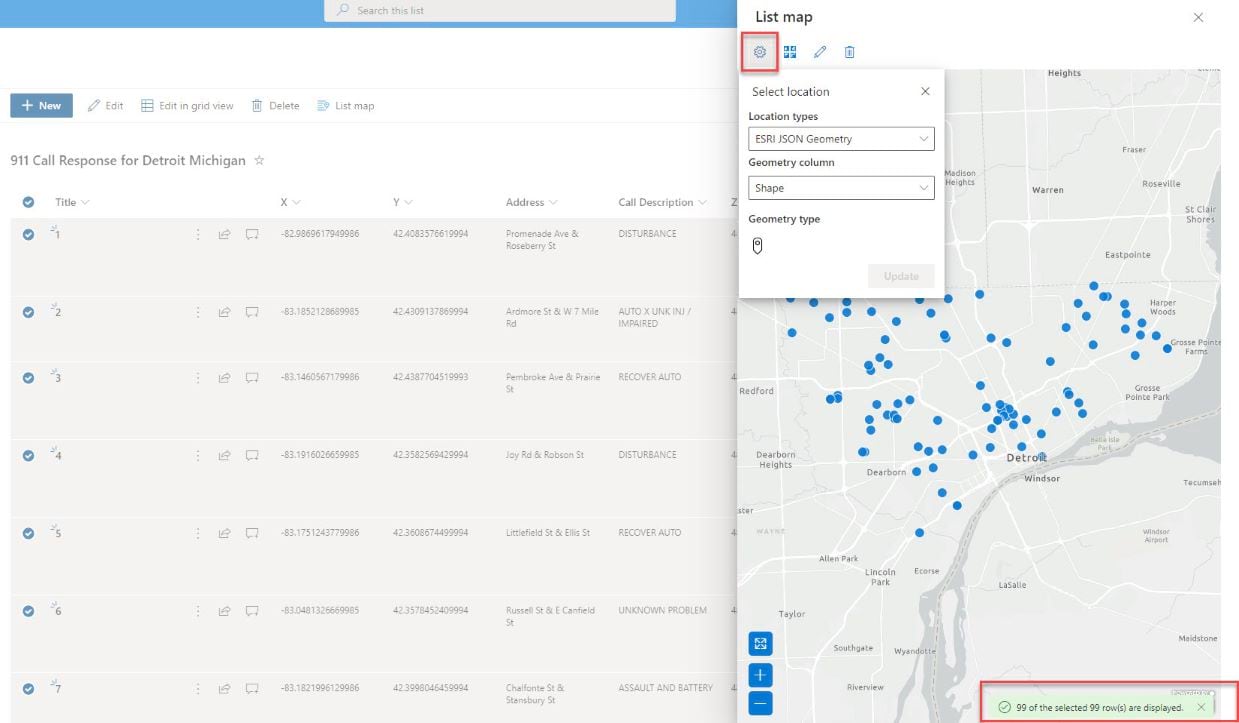Click the Search this list field
1239x723 pixels.
[x=500, y=10]
